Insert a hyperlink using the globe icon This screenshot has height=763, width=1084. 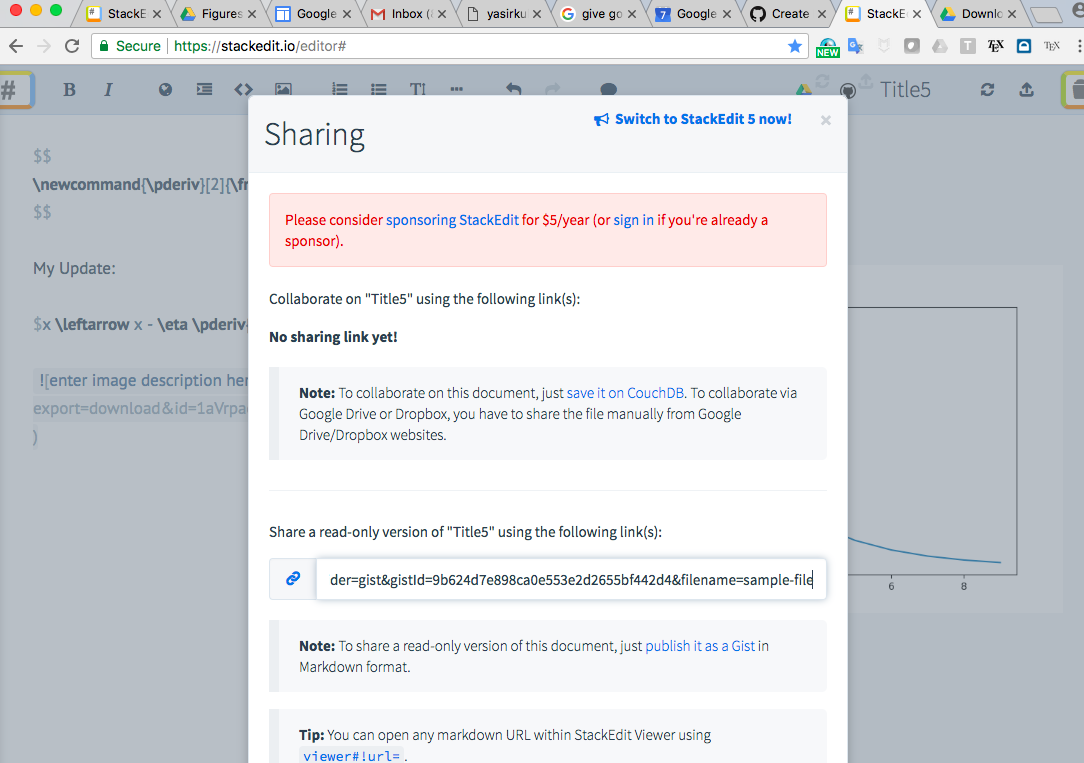(x=165, y=89)
